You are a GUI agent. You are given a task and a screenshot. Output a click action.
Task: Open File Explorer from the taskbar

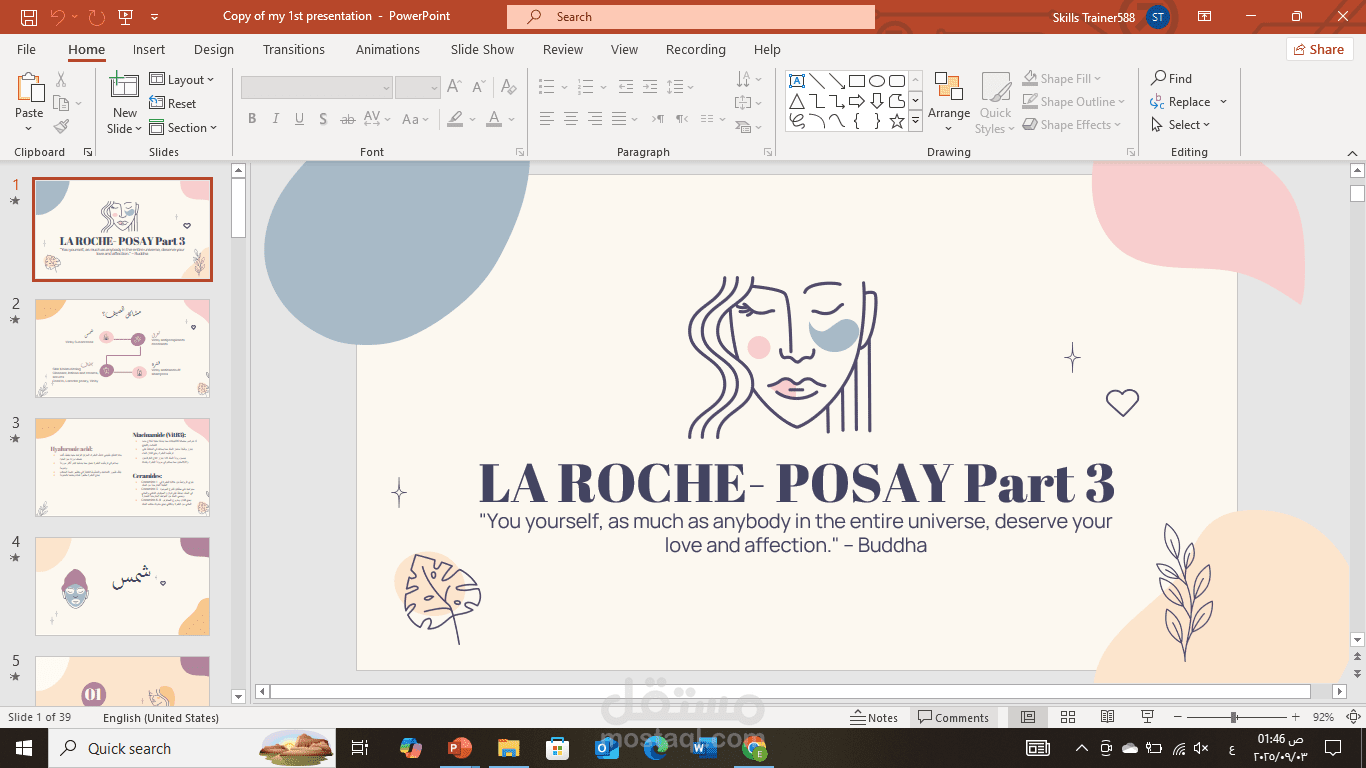[x=508, y=748]
